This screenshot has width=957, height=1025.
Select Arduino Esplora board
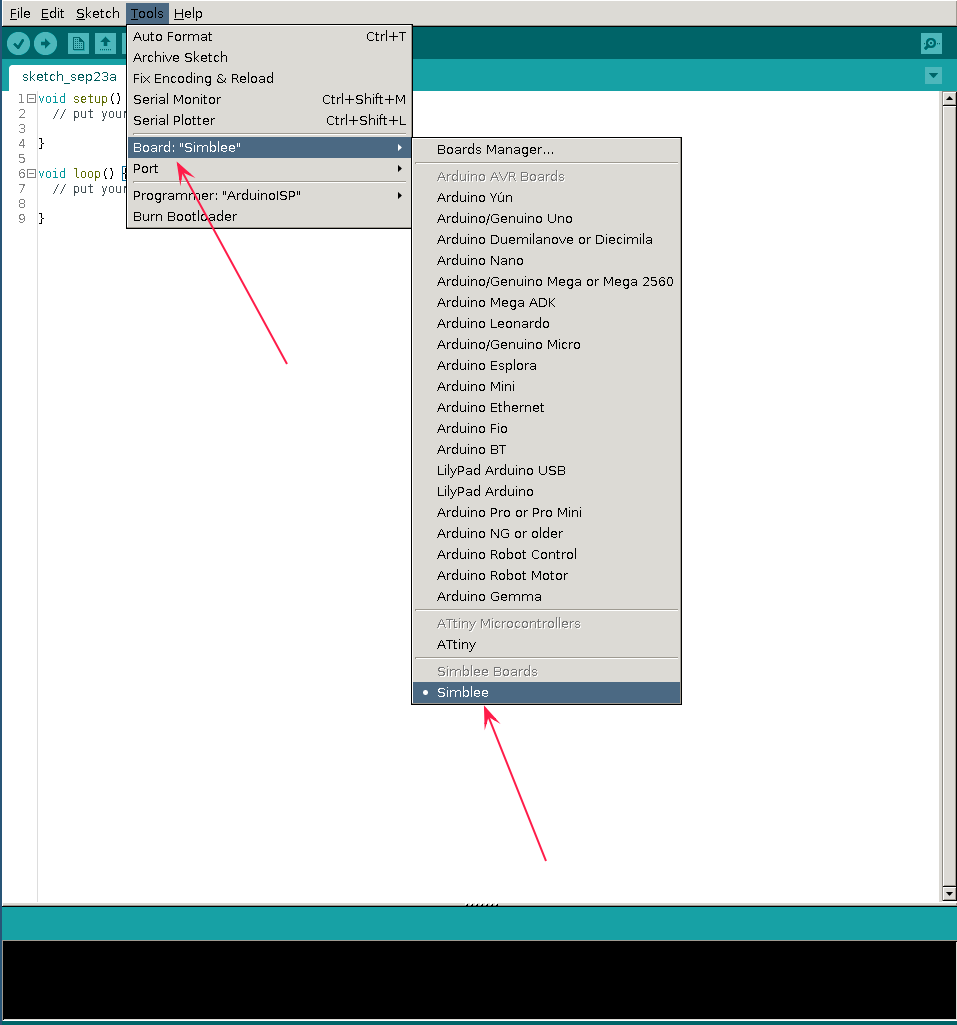(546, 365)
